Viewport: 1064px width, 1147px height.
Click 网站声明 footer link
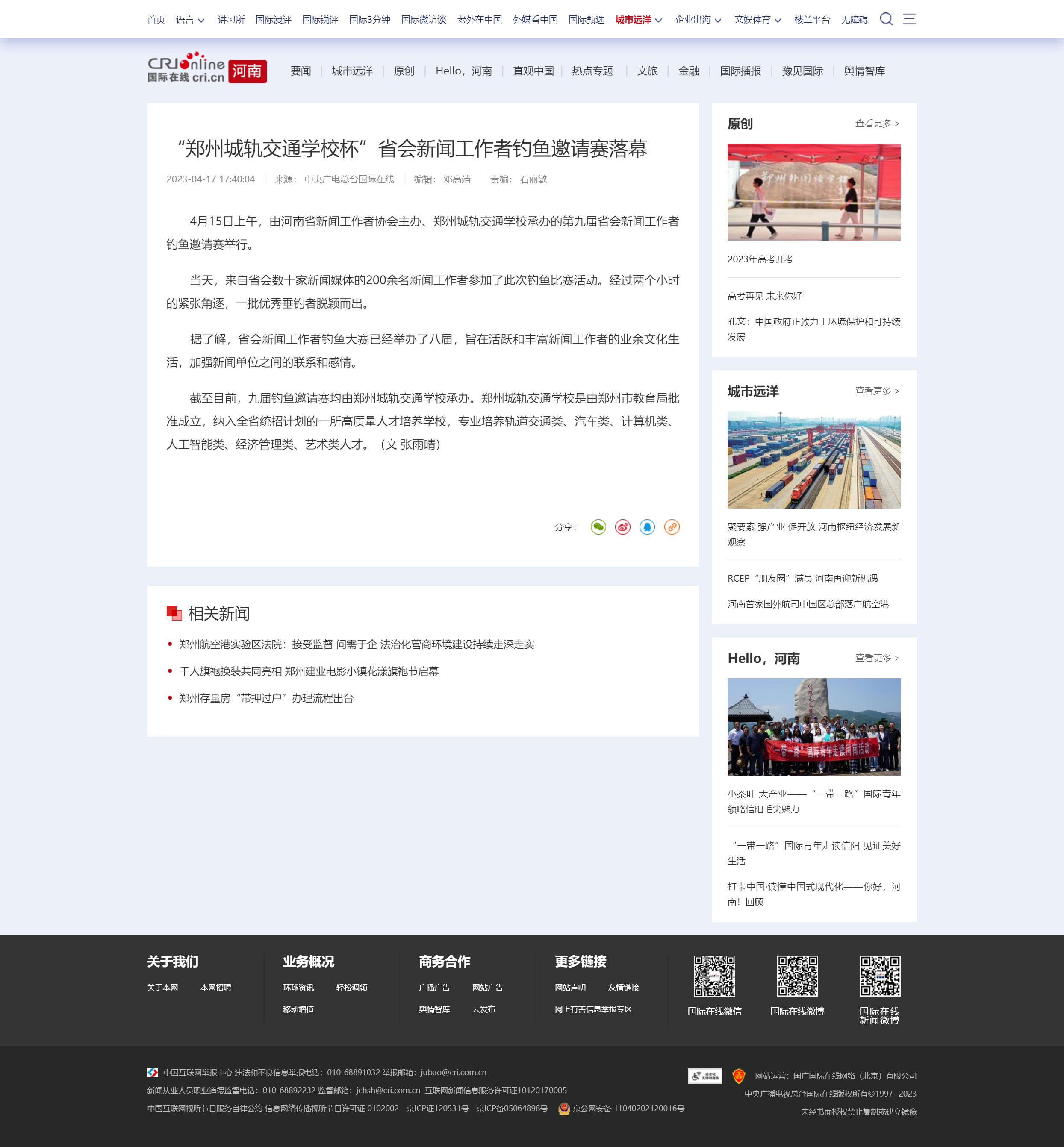pyautogui.click(x=570, y=988)
